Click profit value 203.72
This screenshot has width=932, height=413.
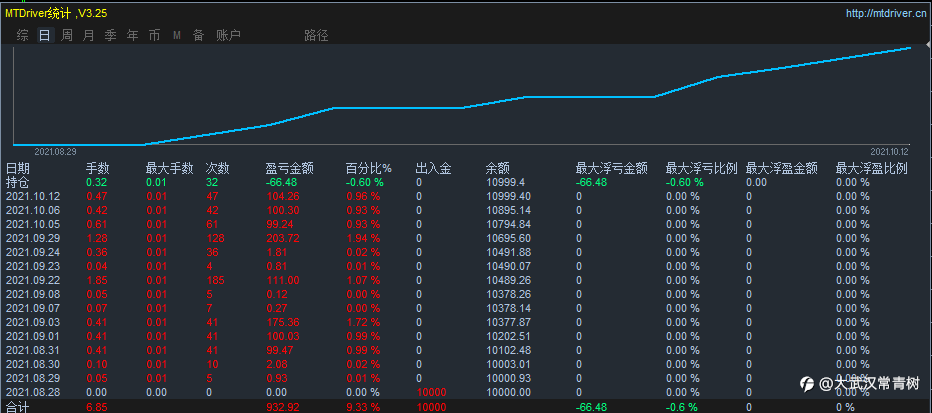coord(282,238)
